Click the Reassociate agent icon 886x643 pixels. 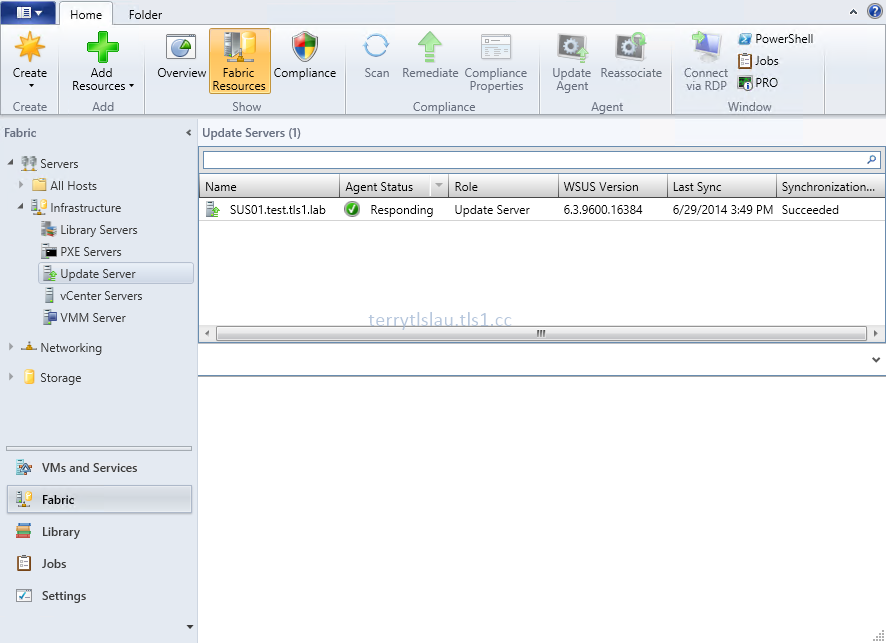(x=631, y=60)
